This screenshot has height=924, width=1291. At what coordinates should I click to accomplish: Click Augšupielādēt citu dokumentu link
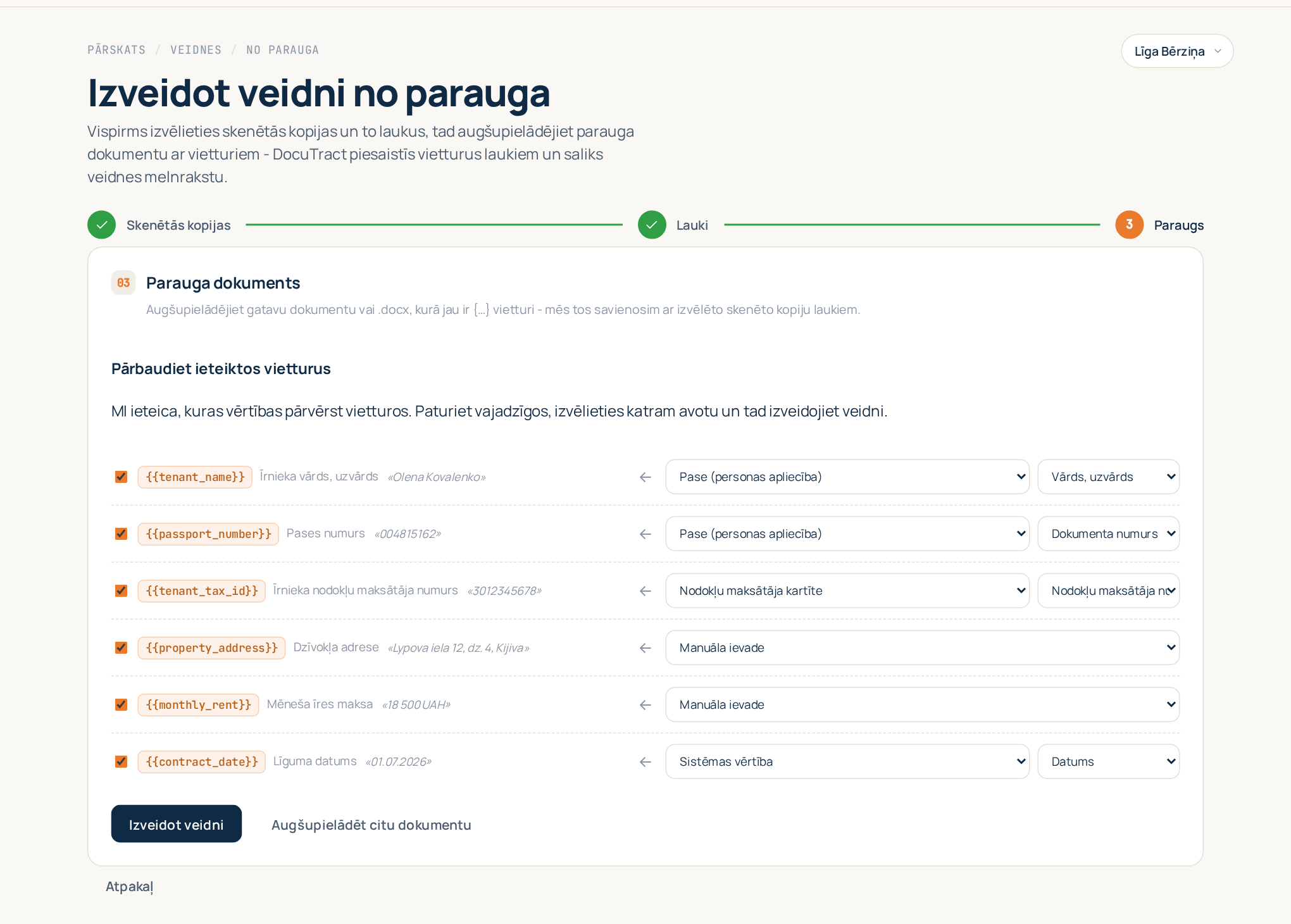coord(371,825)
